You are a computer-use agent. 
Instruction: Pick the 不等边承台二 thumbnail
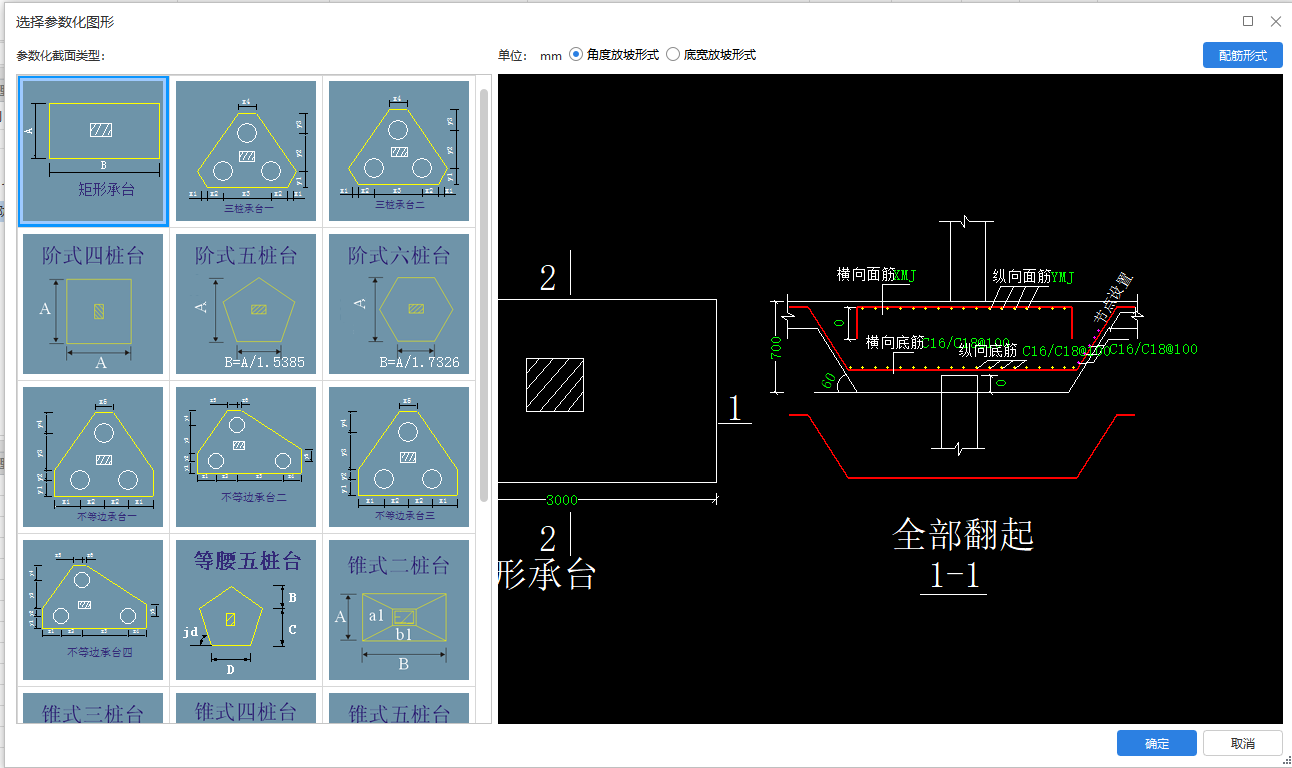coord(246,457)
